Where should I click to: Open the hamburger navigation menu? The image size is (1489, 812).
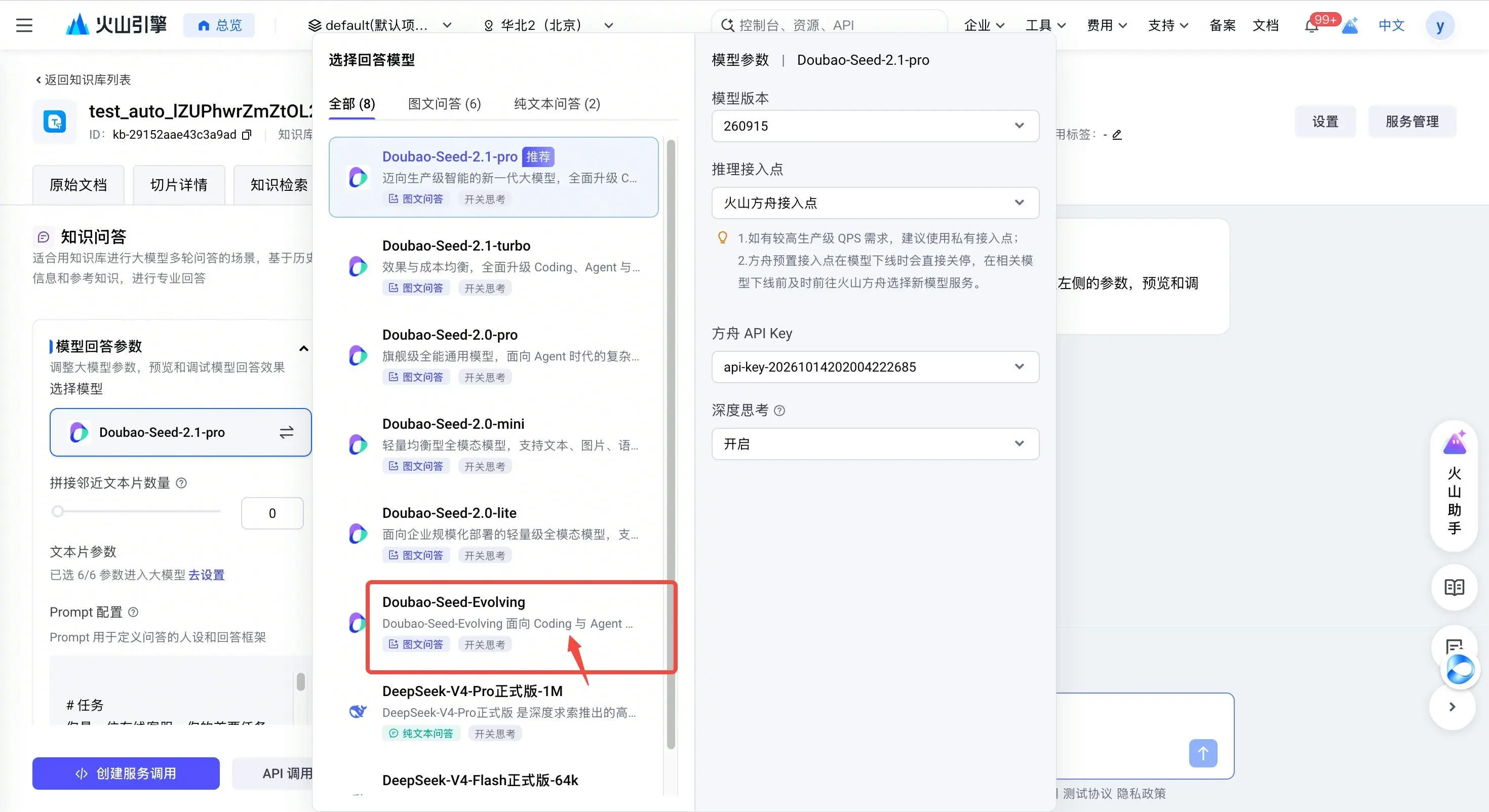[24, 25]
